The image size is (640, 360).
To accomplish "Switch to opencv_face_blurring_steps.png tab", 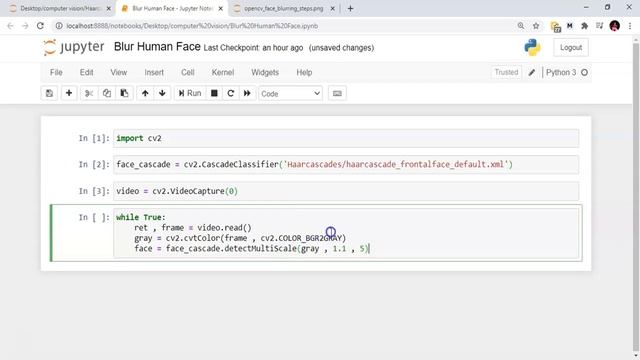I will pos(284,9).
